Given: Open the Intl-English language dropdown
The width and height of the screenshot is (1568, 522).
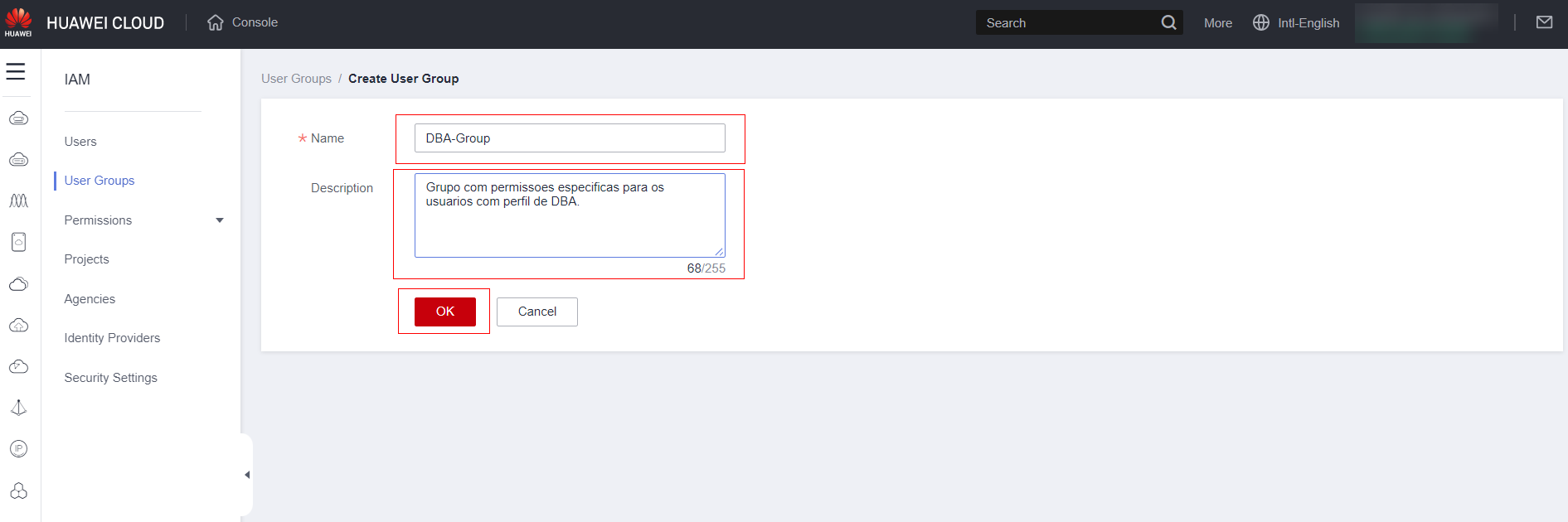Looking at the screenshot, I should coord(1297,23).
